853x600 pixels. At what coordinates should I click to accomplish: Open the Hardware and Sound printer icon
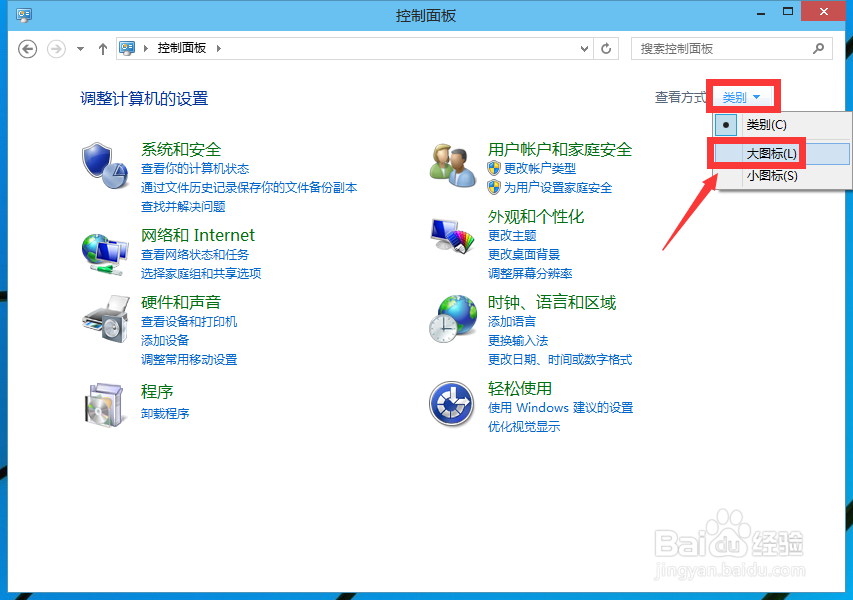tap(106, 319)
